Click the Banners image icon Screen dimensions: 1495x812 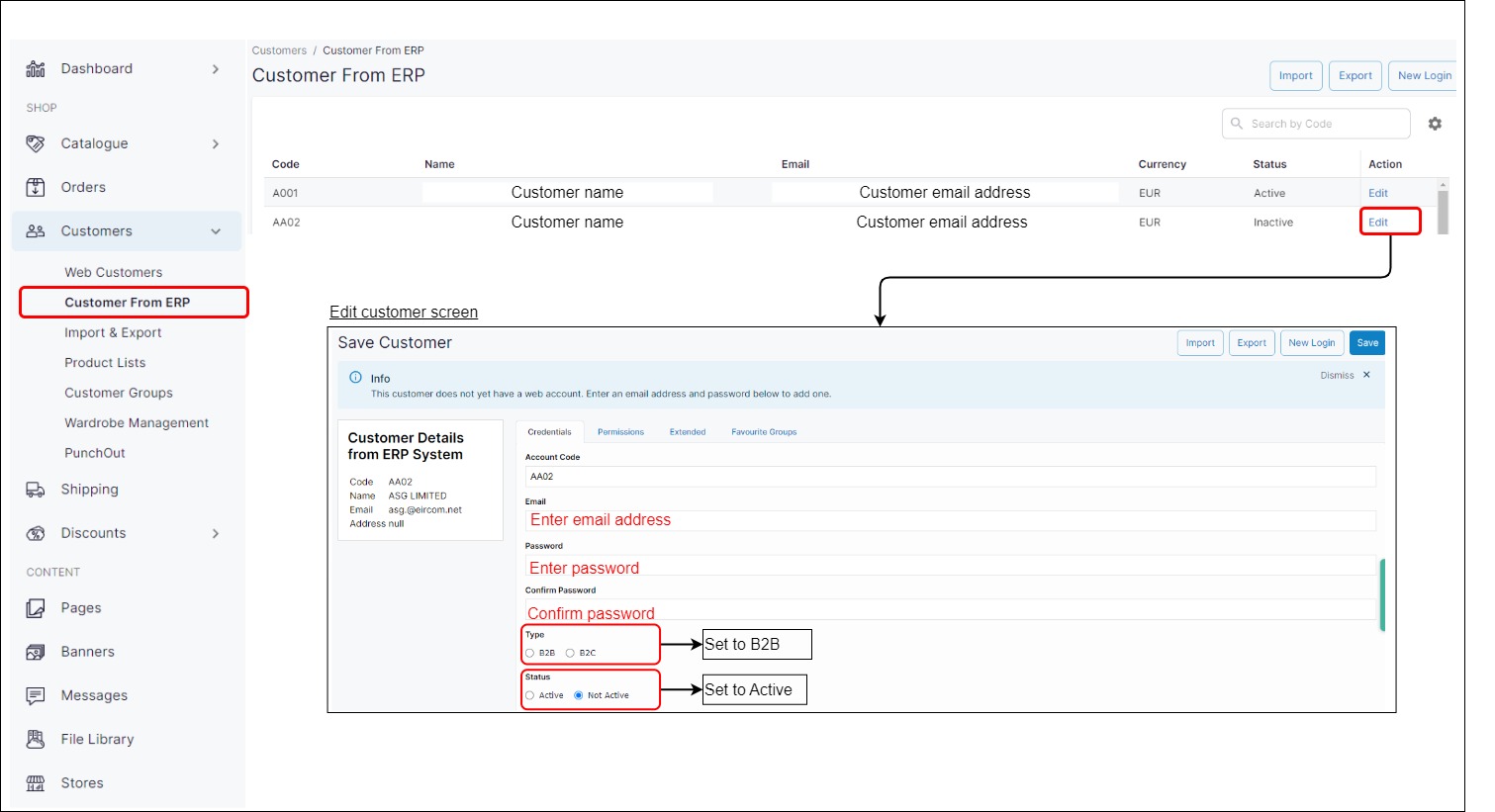[36, 652]
